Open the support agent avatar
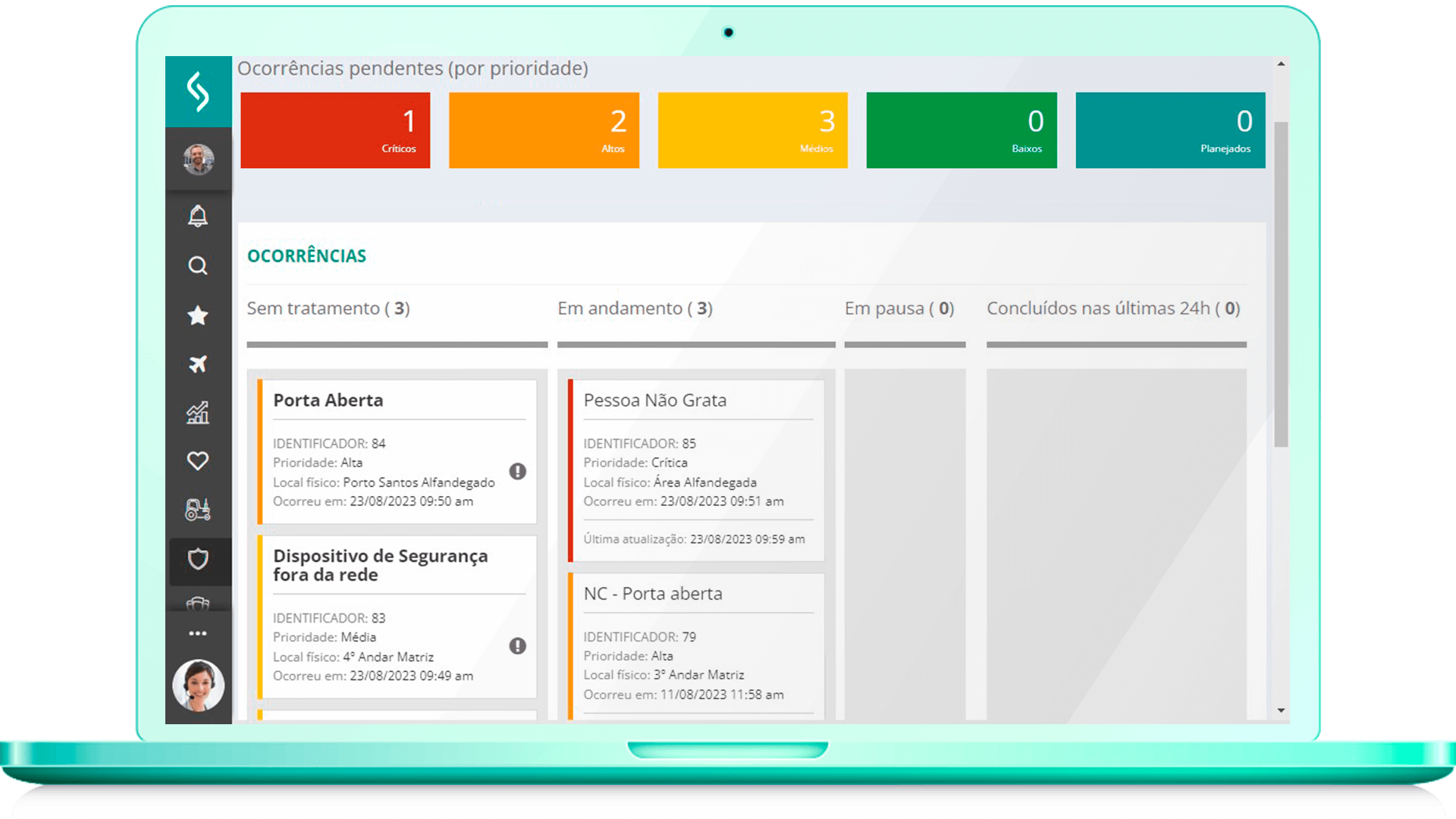Image resolution: width=1456 pixels, height=819 pixels. [198, 685]
